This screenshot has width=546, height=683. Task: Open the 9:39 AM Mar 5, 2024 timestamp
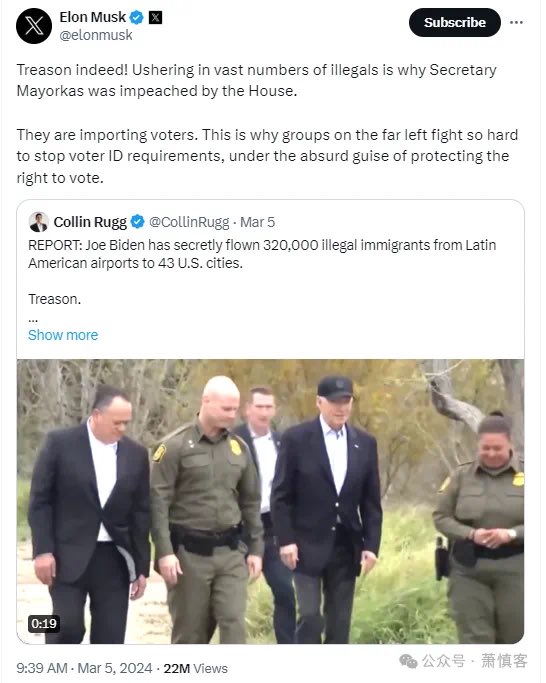tap(84, 668)
